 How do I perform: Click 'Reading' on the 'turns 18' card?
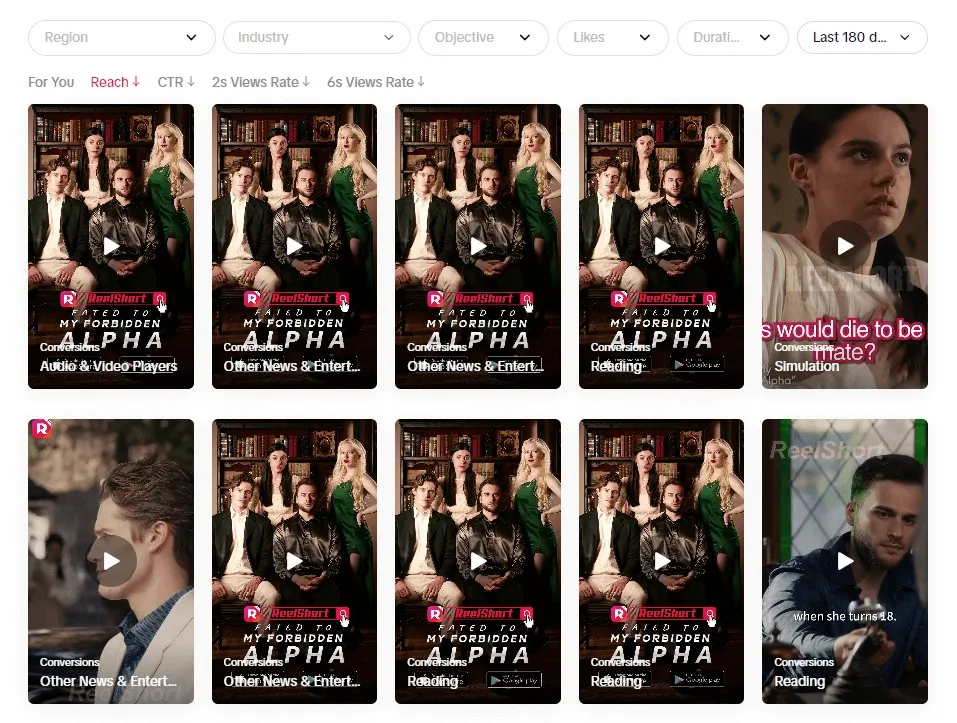click(800, 681)
